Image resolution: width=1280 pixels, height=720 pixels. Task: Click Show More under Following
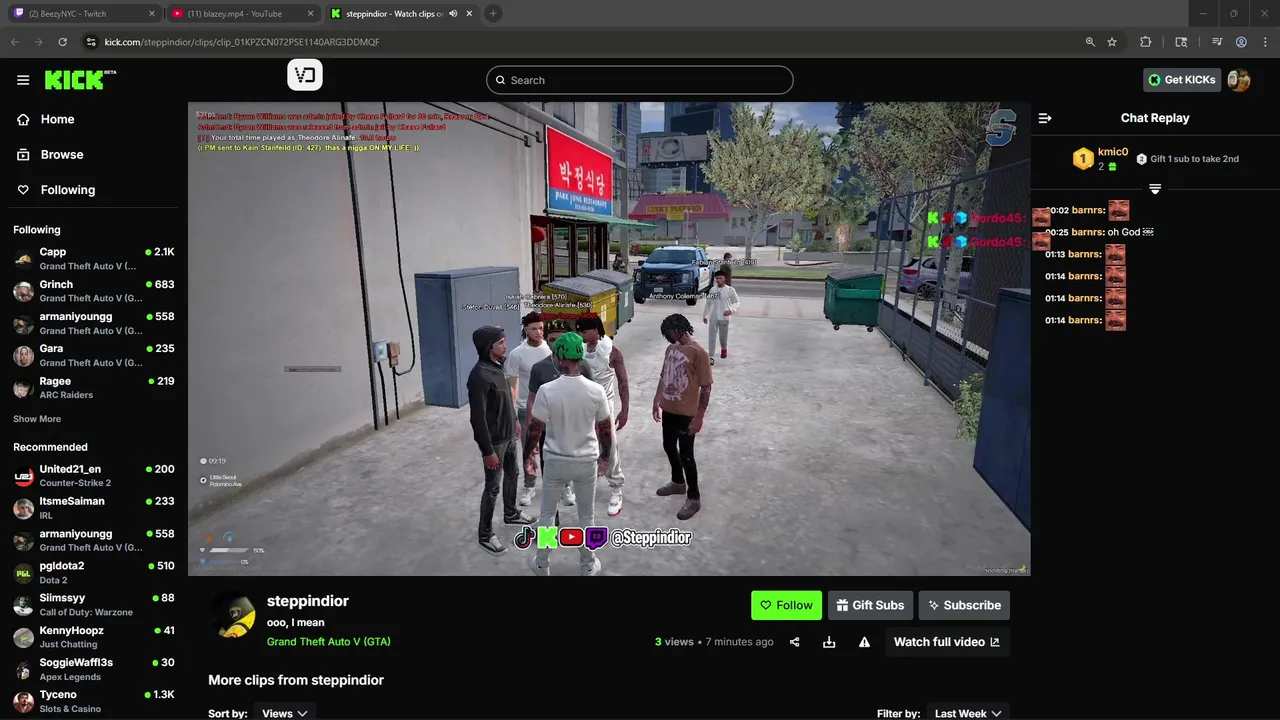[x=37, y=419]
